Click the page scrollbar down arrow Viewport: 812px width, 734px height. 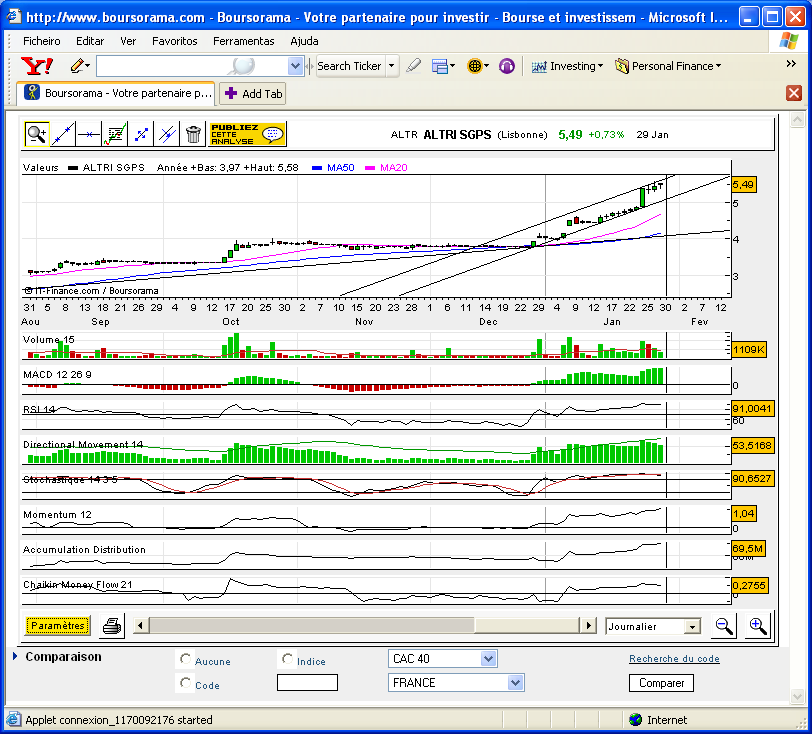[x=797, y=697]
